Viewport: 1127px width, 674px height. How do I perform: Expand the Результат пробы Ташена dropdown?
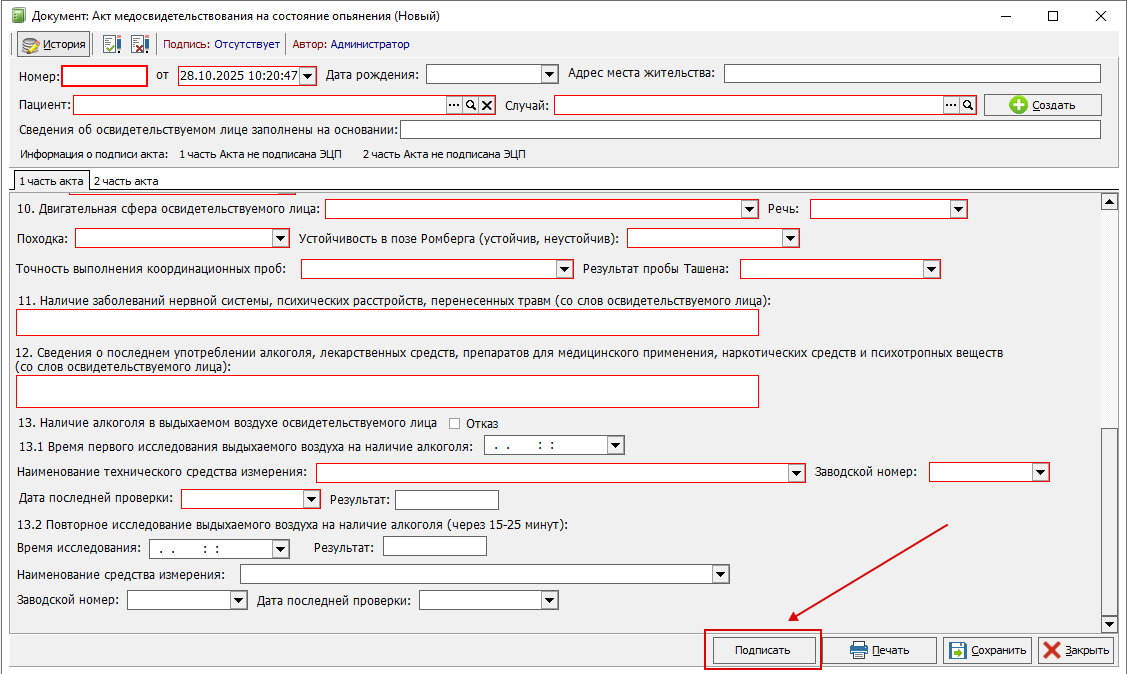(x=932, y=269)
